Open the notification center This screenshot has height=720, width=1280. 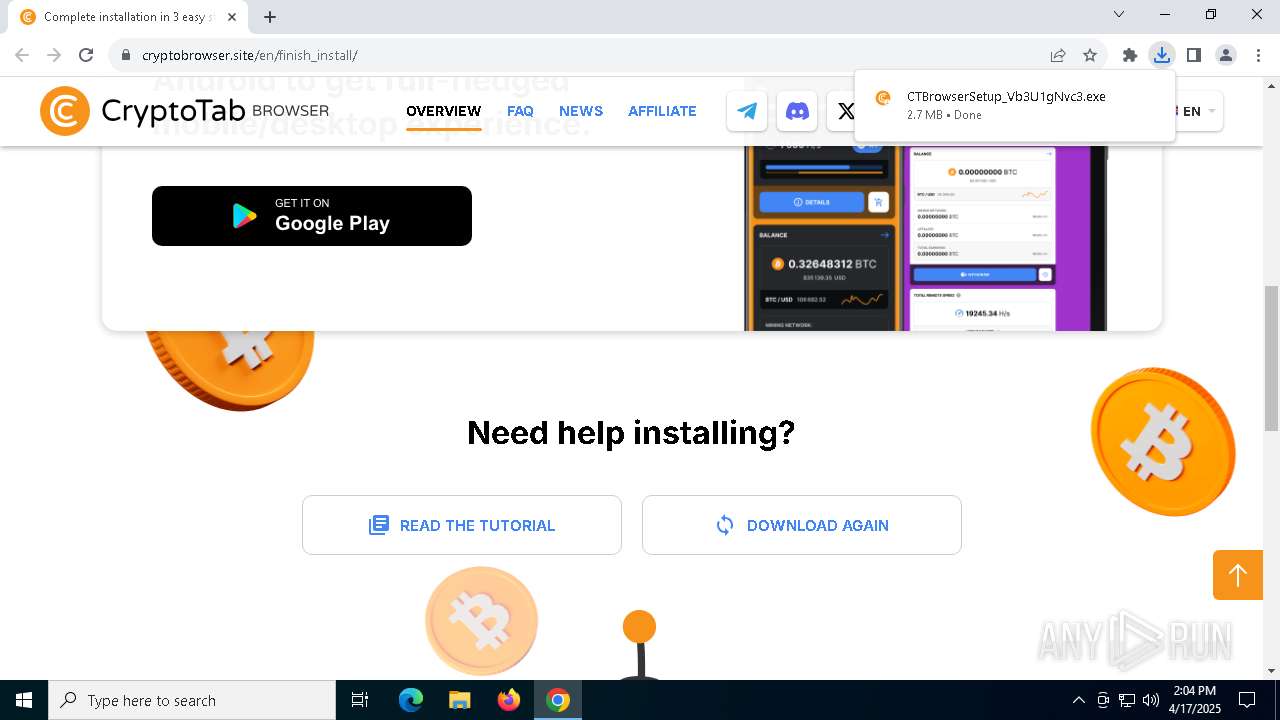click(x=1247, y=700)
